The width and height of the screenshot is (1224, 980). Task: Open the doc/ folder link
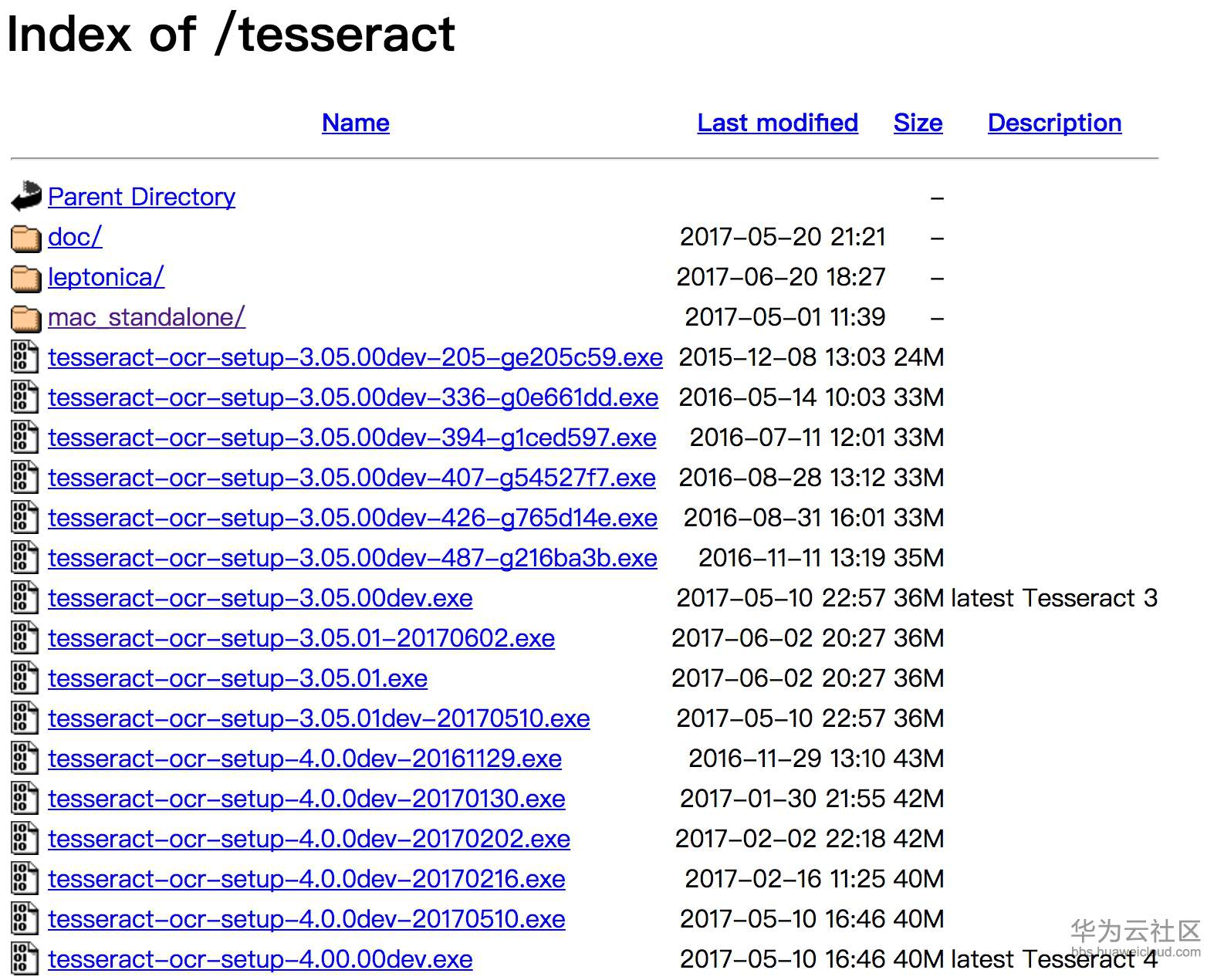(75, 237)
